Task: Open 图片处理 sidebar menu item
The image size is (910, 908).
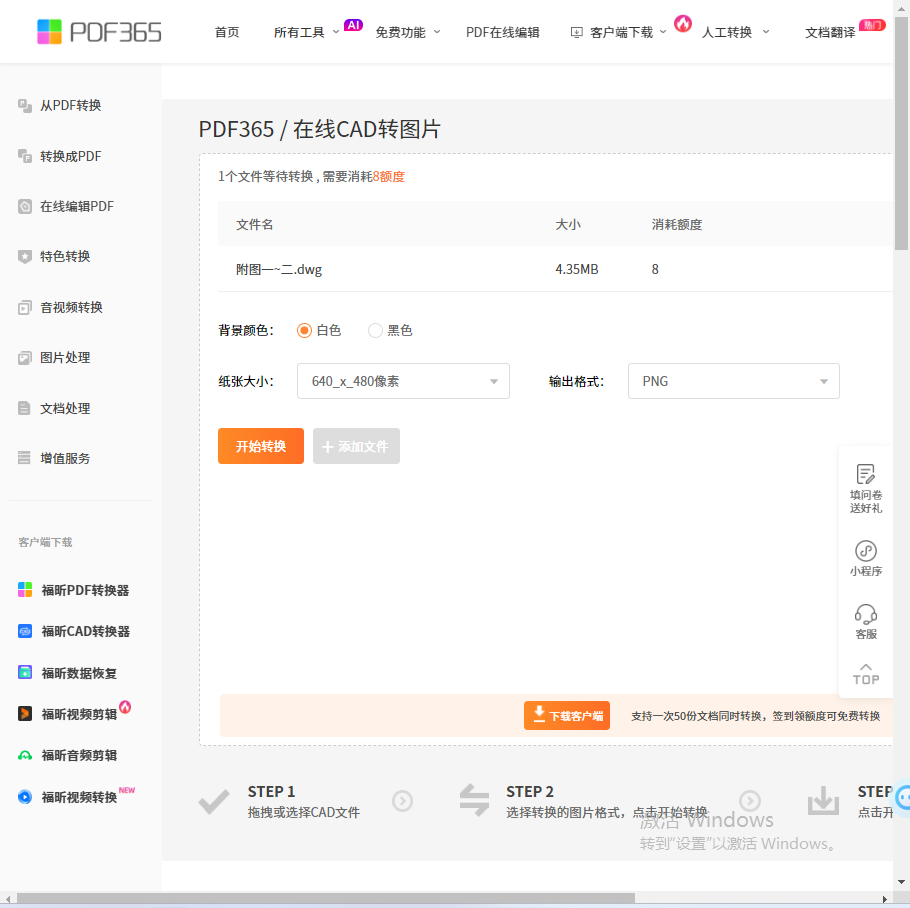Action: click(65, 358)
